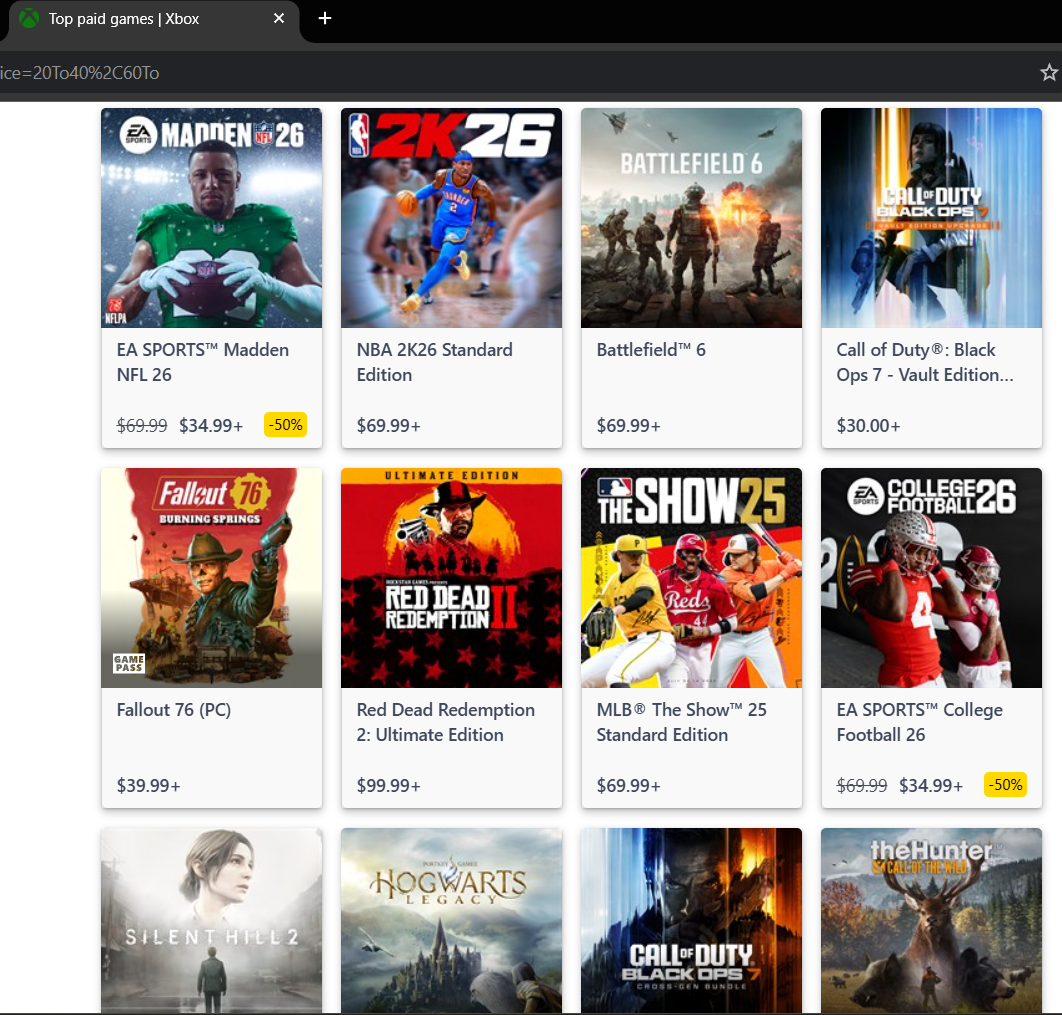Bookmark this page with the star icon

[1048, 72]
